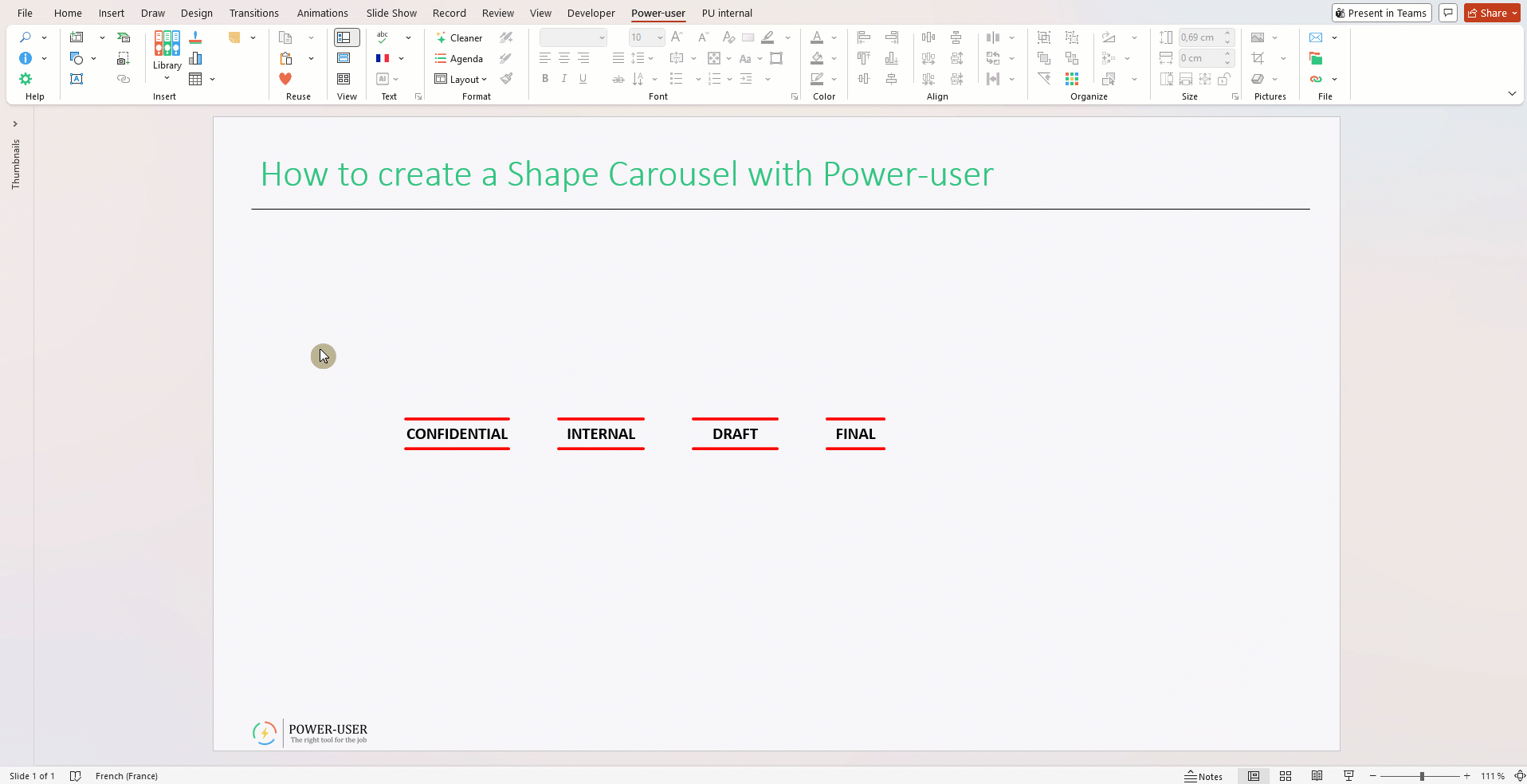Click the text highlight color button

pos(768,37)
